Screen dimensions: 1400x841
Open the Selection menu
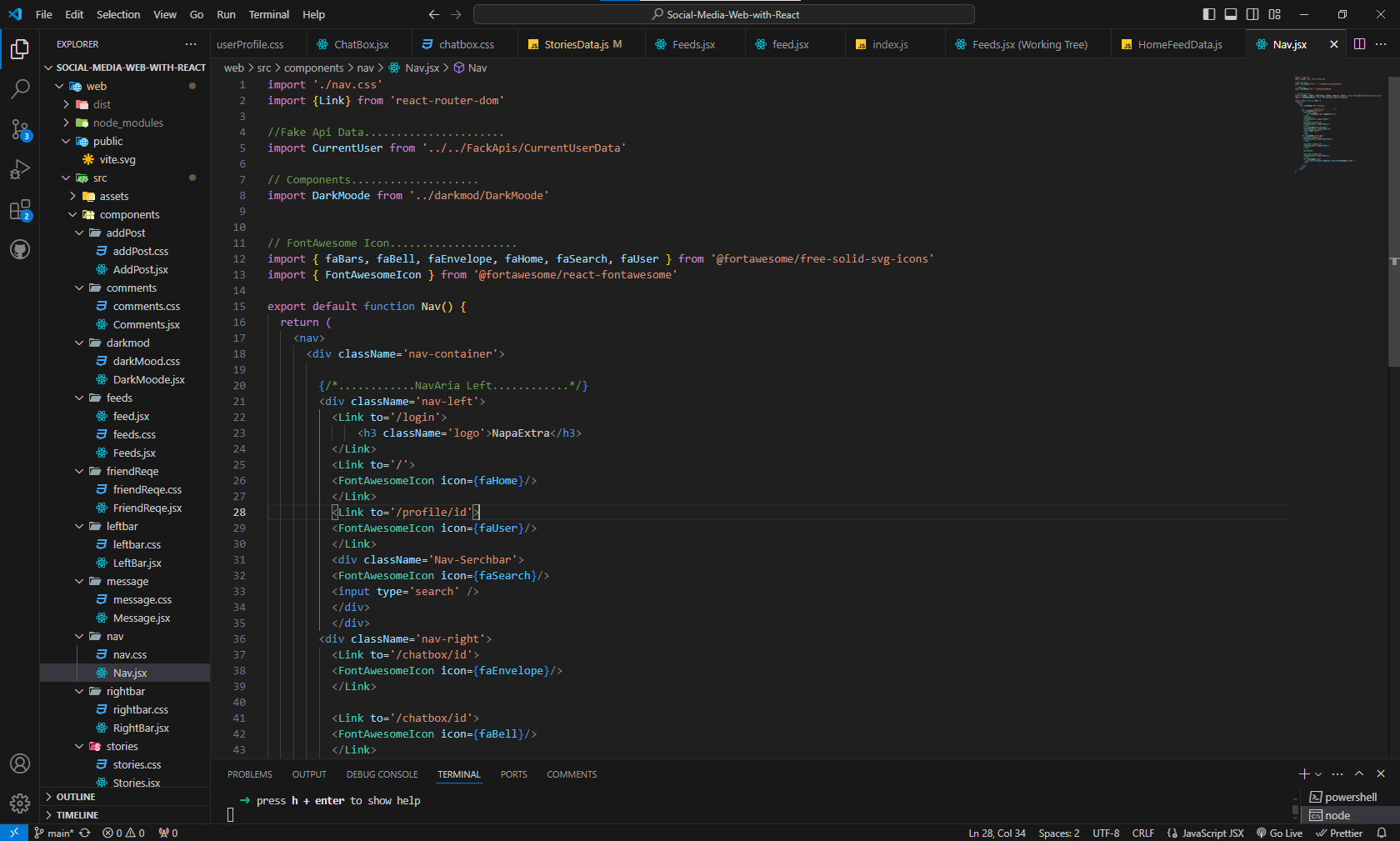[118, 14]
